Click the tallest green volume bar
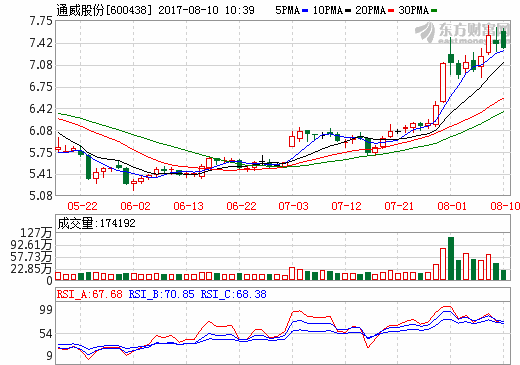This screenshot has width=520, height=365. click(451, 258)
